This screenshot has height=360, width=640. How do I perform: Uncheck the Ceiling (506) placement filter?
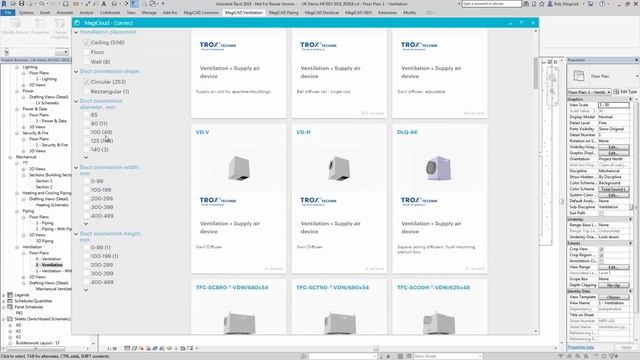(x=87, y=42)
